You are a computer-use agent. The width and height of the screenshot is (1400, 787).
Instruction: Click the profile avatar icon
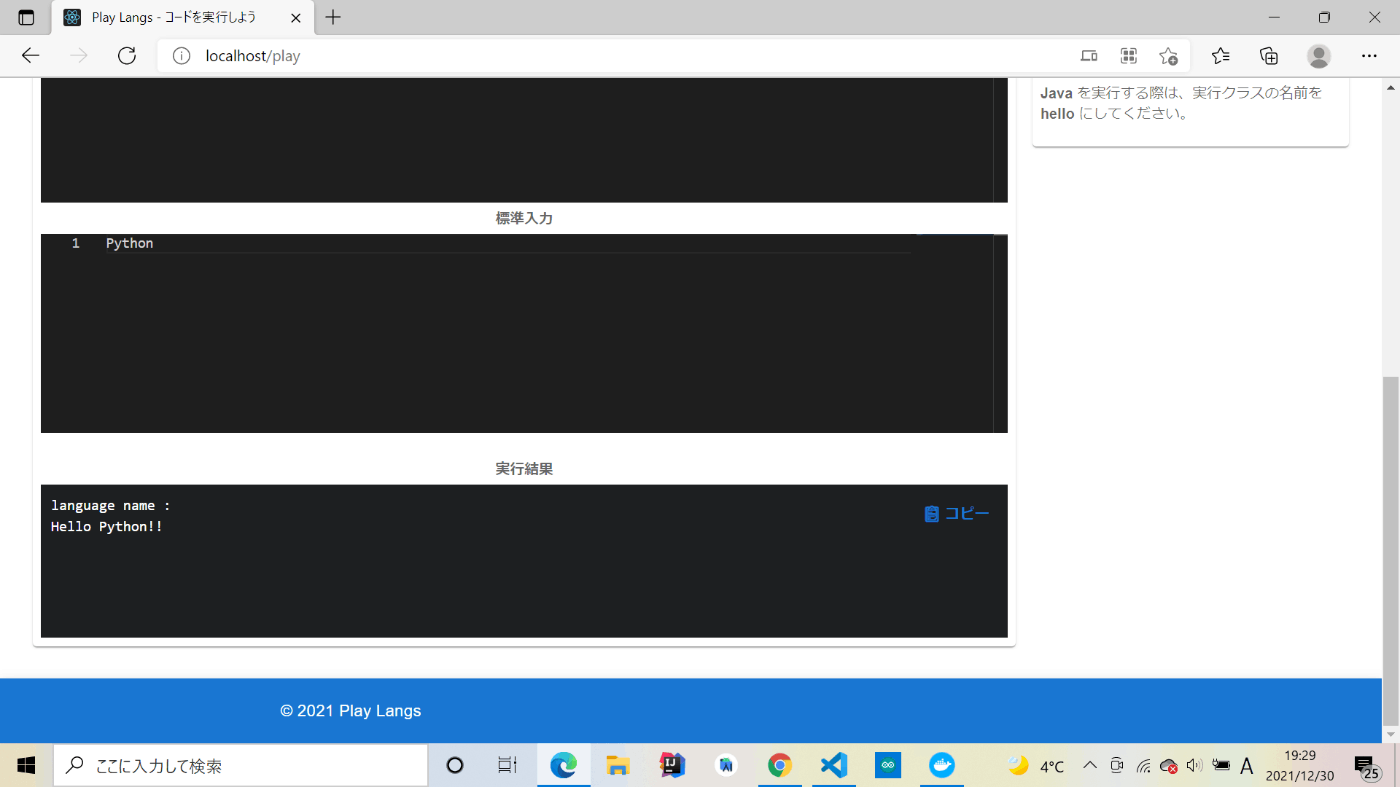click(1319, 56)
